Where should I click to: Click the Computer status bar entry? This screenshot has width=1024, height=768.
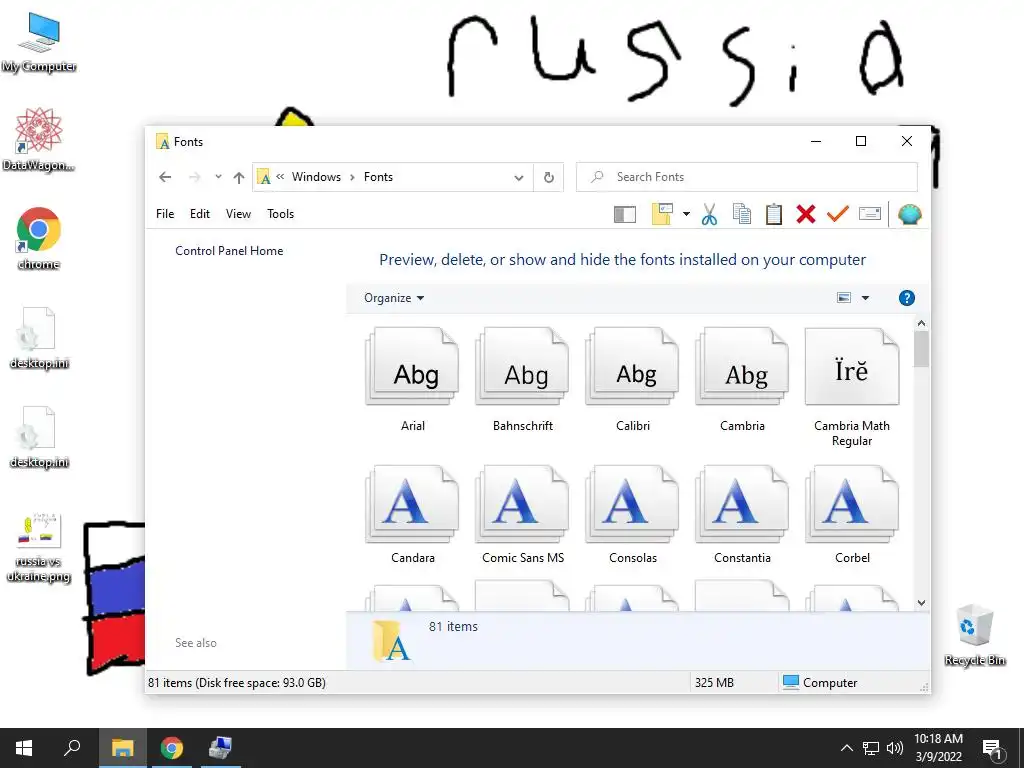(x=820, y=682)
